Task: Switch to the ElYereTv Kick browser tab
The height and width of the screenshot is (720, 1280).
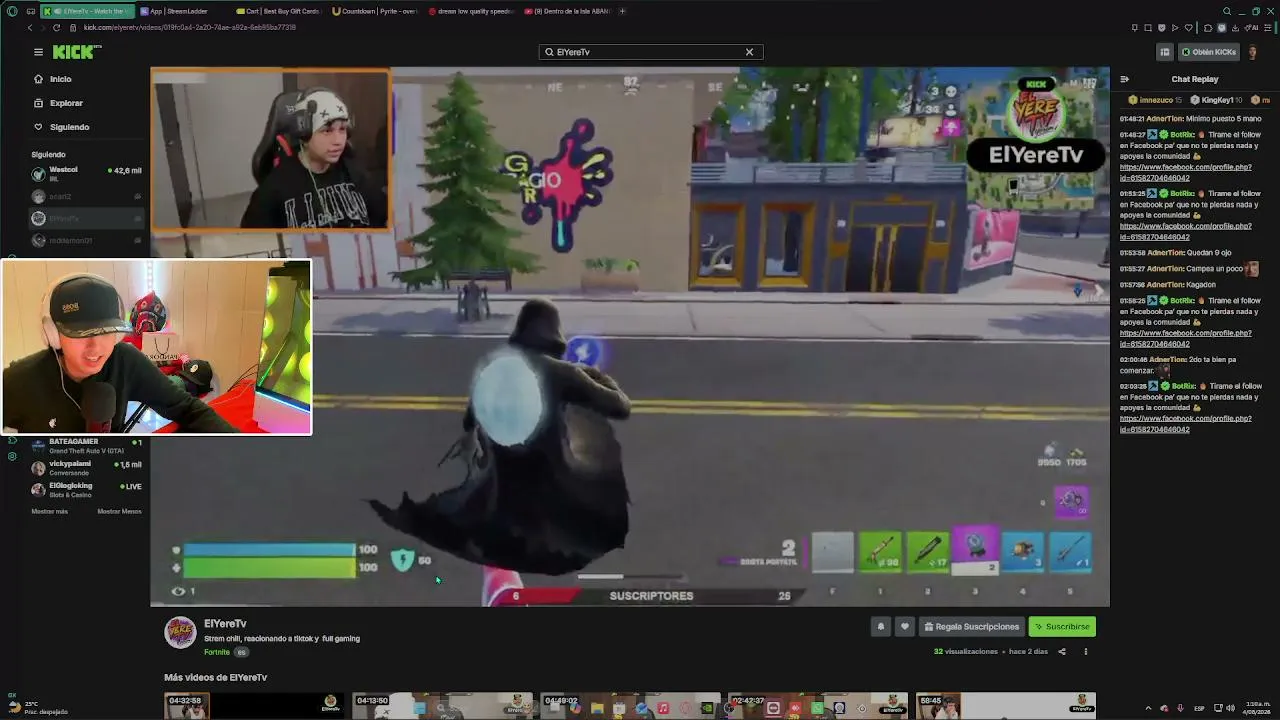Action: (x=86, y=11)
